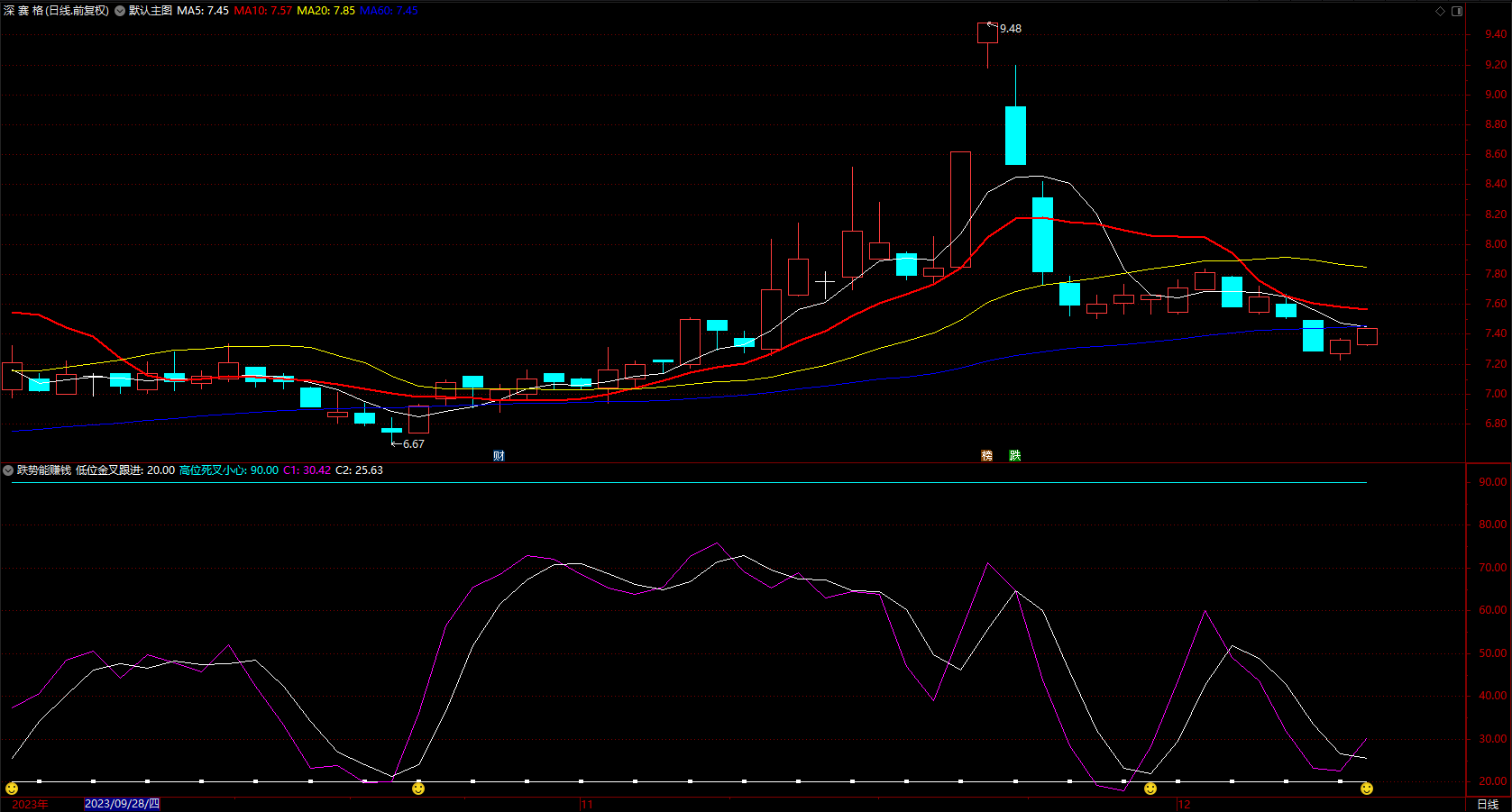Click the smiley signal below the 6.67 low
This screenshot has width=1512, height=812.
pos(418,789)
